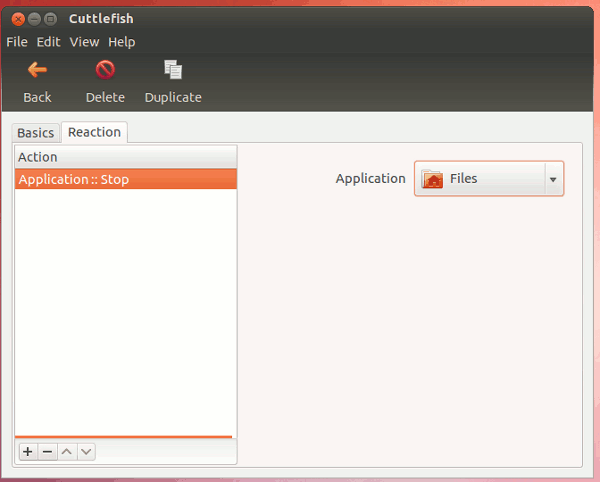Minimize the Cuttlefish window
The height and width of the screenshot is (482, 600).
point(34,19)
